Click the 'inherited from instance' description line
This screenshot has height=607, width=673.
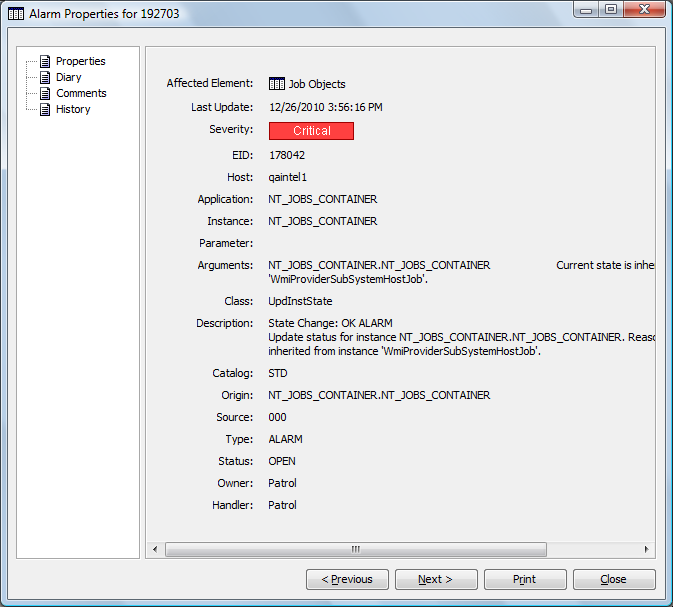[404, 351]
